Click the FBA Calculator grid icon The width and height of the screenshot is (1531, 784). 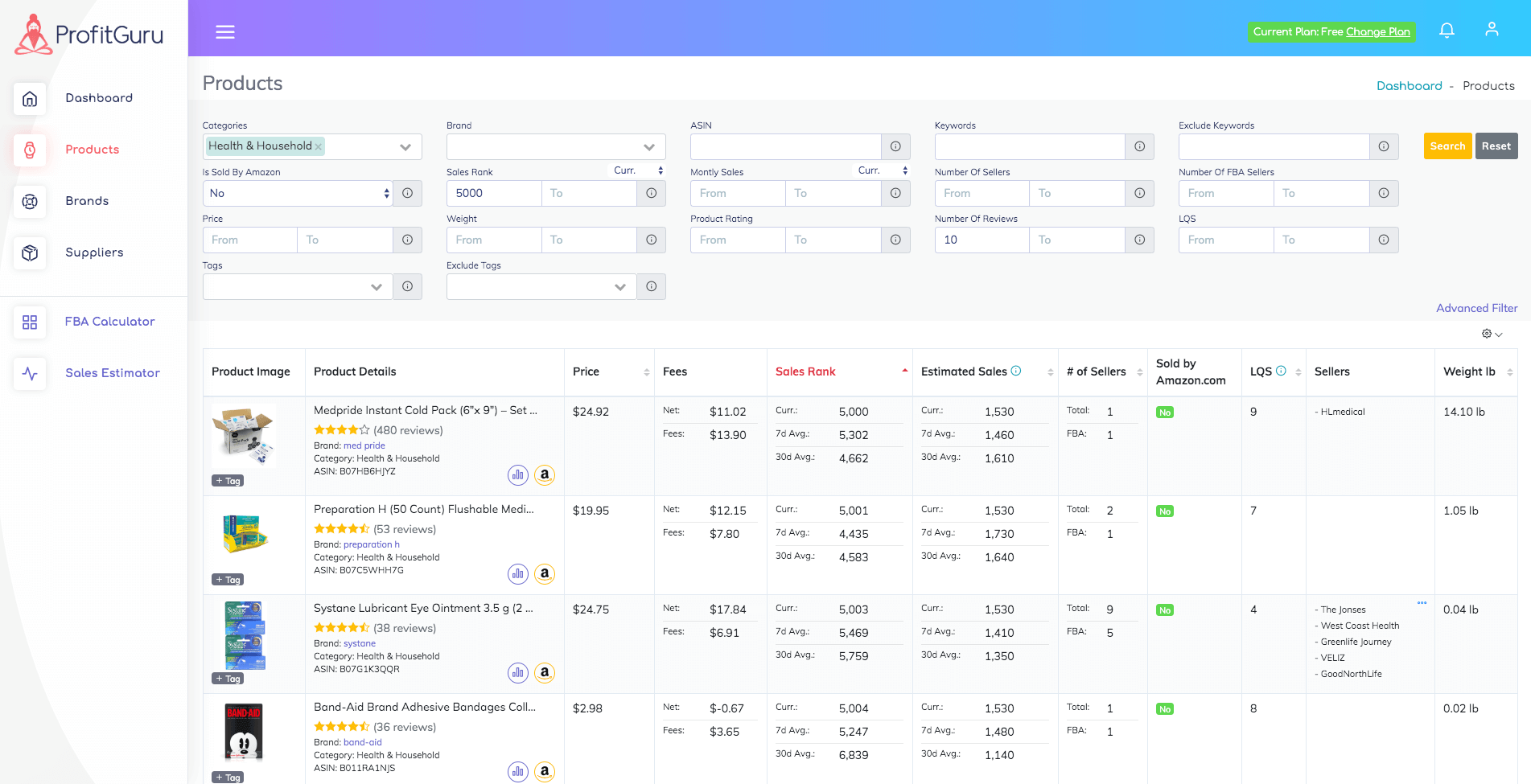[30, 322]
